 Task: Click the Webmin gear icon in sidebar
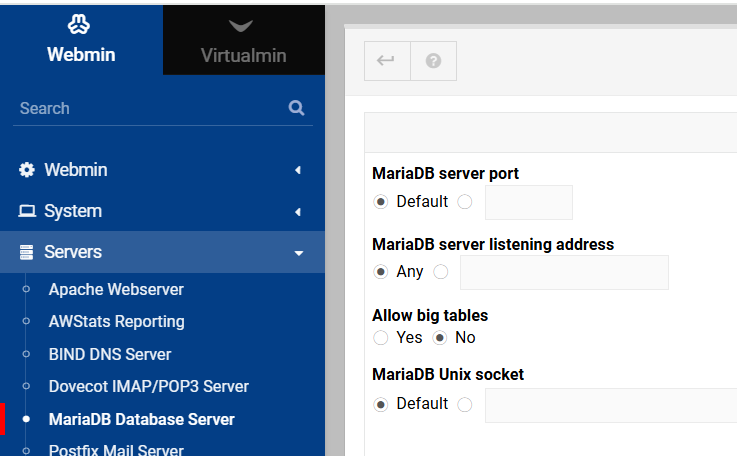point(27,170)
